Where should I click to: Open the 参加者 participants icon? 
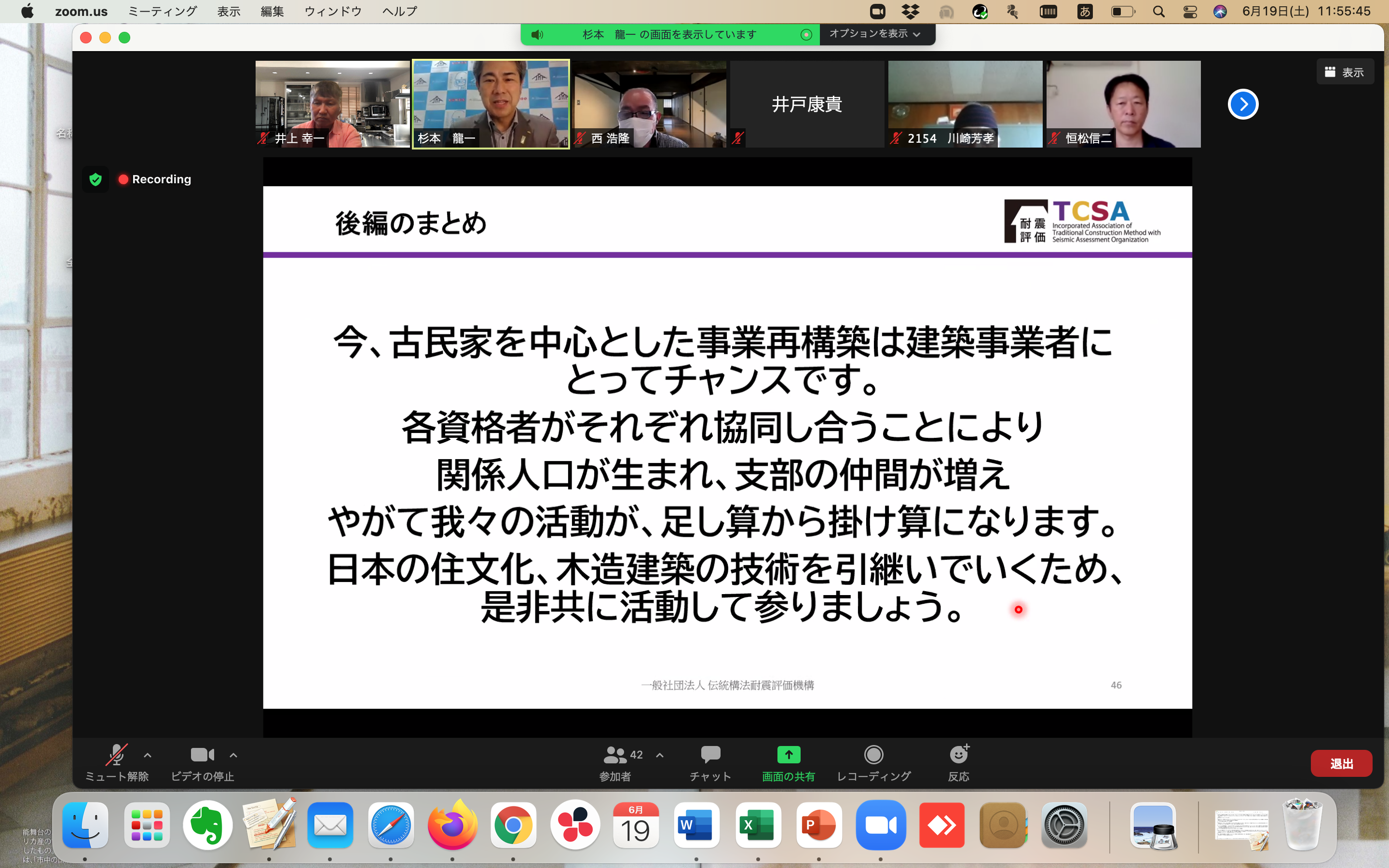point(615,756)
